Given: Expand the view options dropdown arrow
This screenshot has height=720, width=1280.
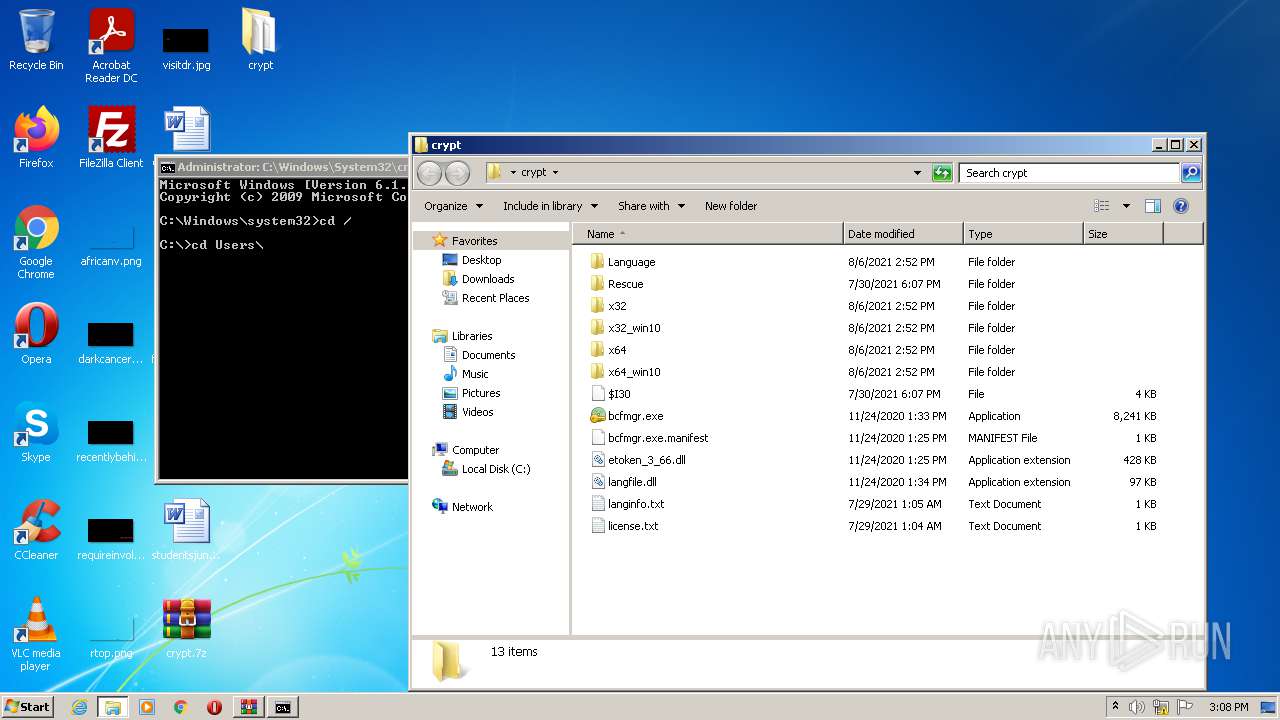Looking at the screenshot, I should (1126, 206).
